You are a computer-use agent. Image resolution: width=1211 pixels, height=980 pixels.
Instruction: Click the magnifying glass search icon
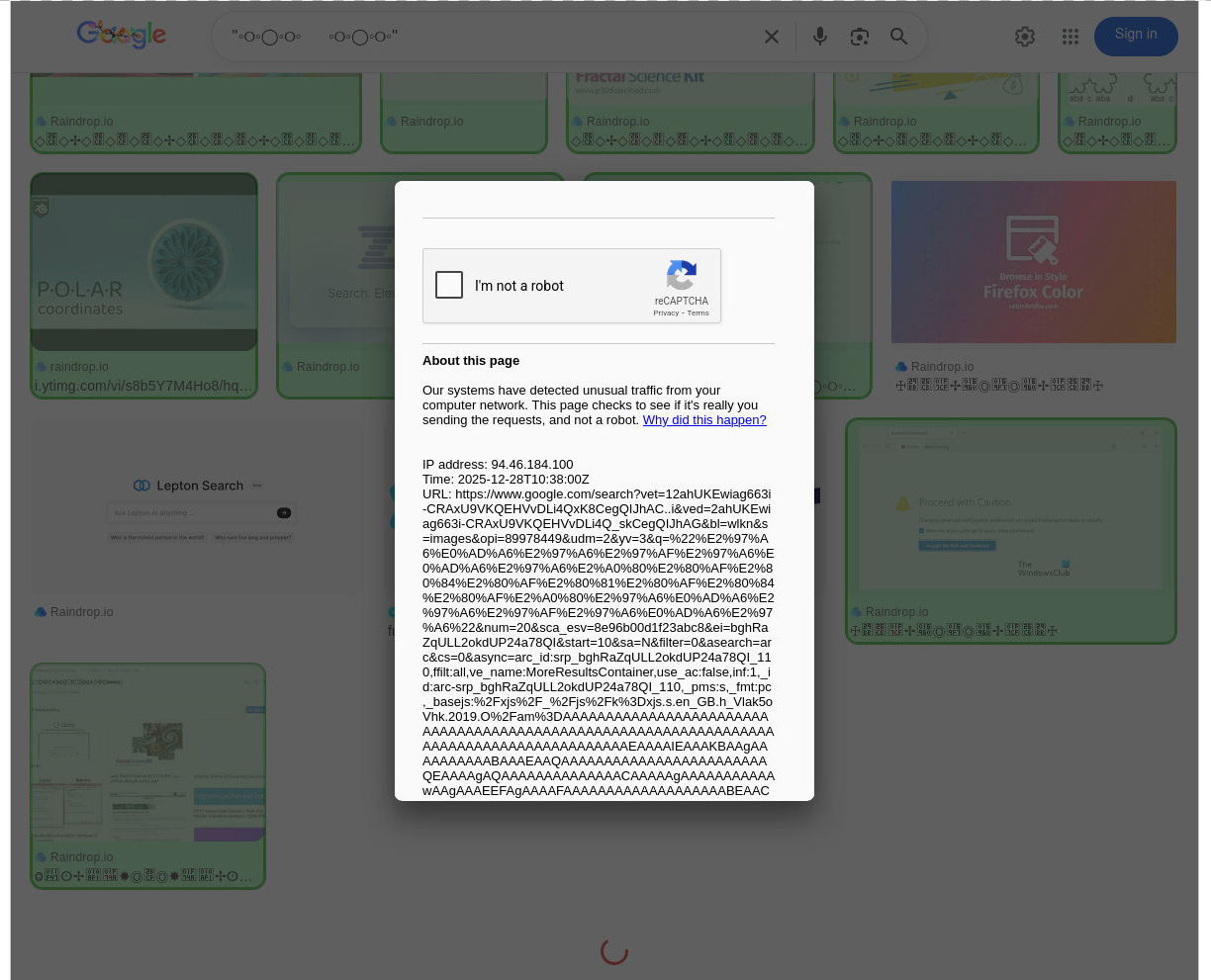(898, 37)
